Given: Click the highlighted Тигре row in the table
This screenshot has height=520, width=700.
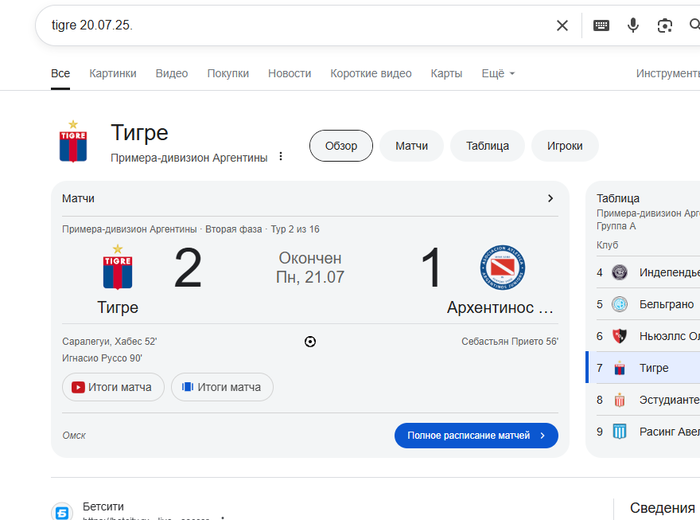Looking at the screenshot, I should click(x=643, y=368).
